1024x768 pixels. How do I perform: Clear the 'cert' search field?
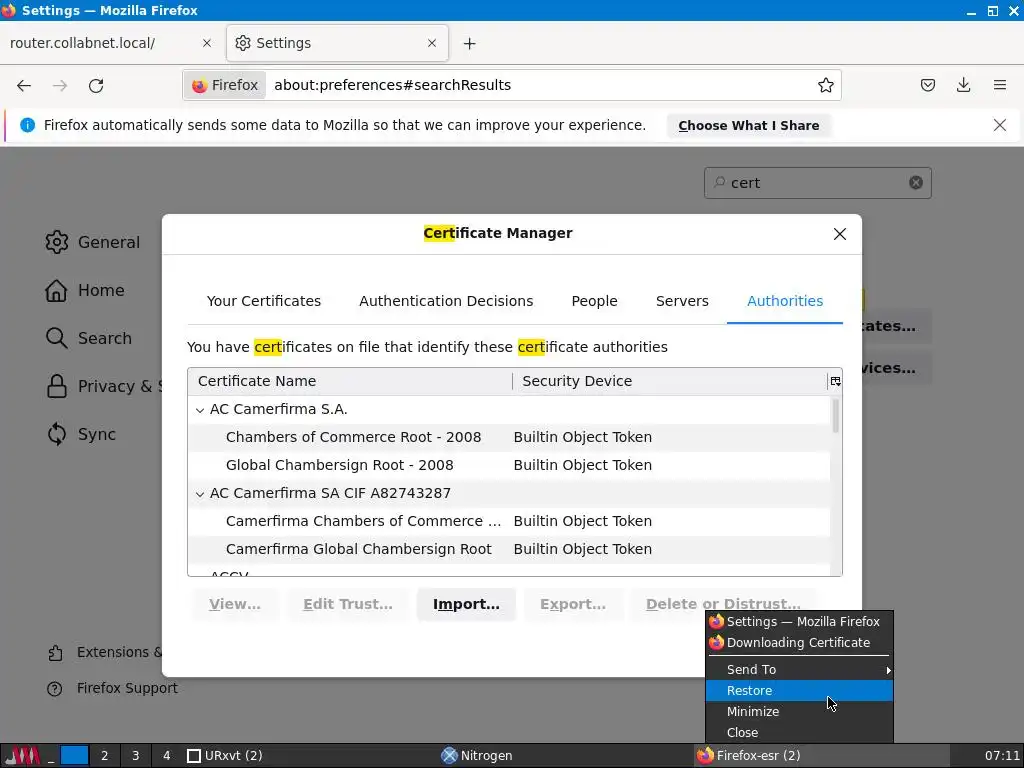(916, 183)
